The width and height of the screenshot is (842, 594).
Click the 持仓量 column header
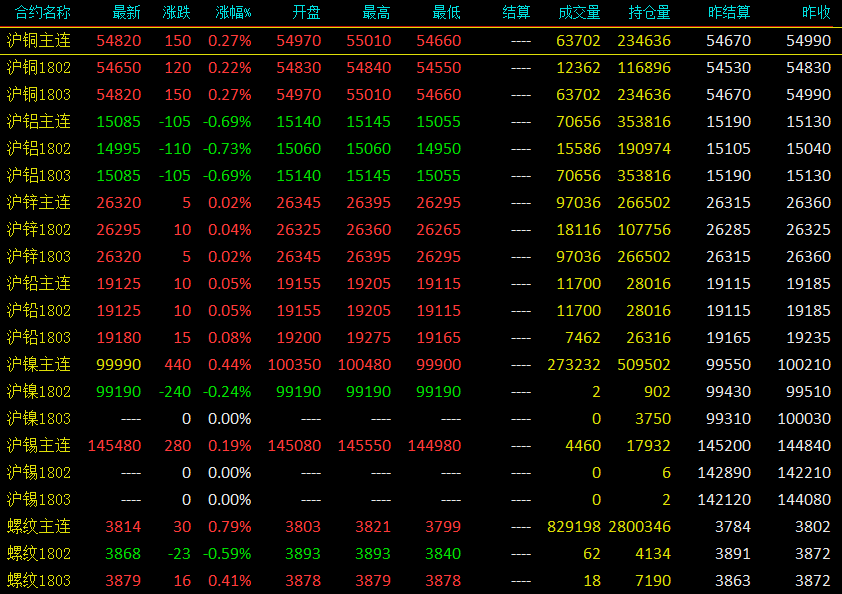(x=649, y=12)
